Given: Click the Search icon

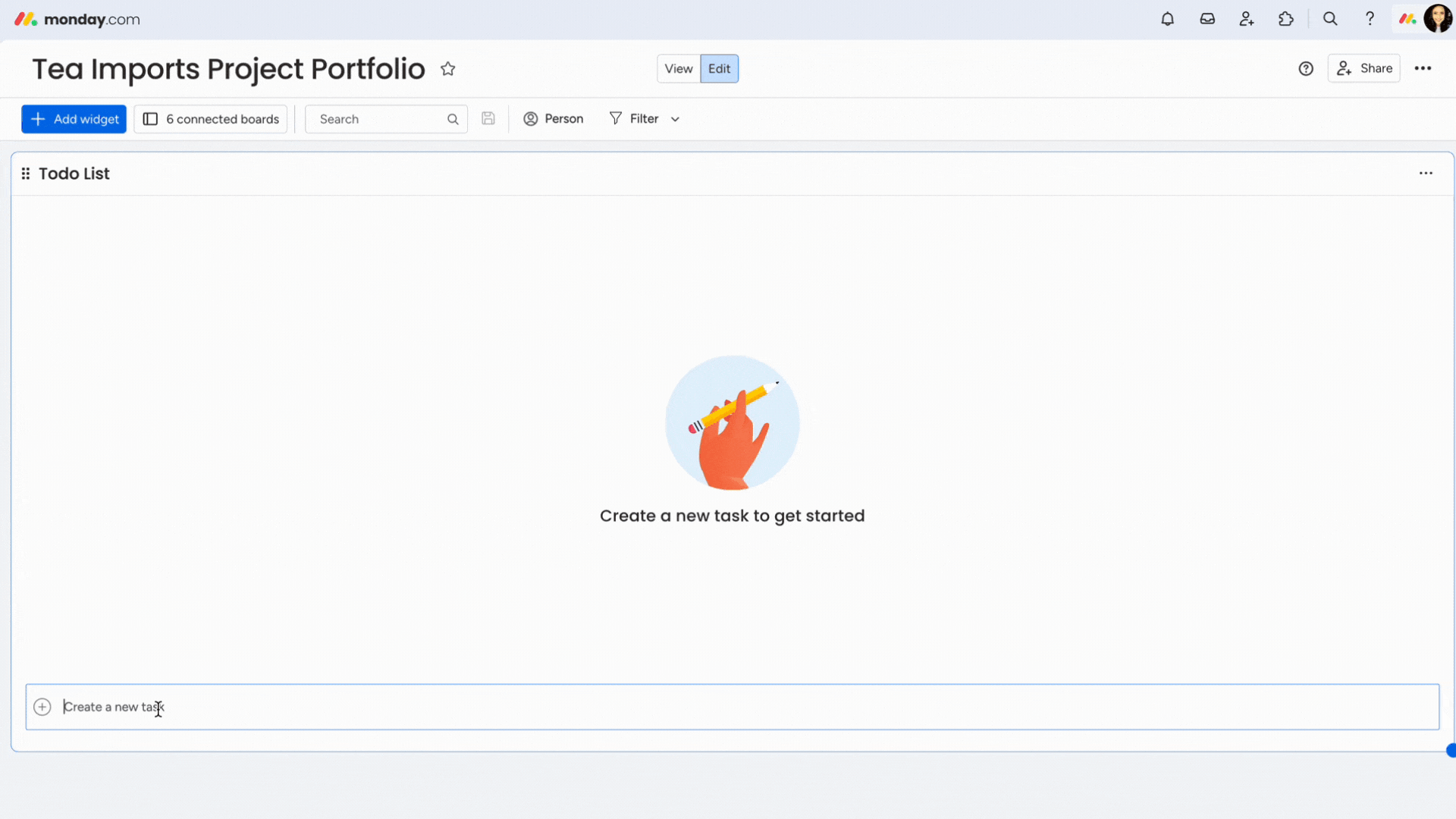Looking at the screenshot, I should tap(1329, 19).
